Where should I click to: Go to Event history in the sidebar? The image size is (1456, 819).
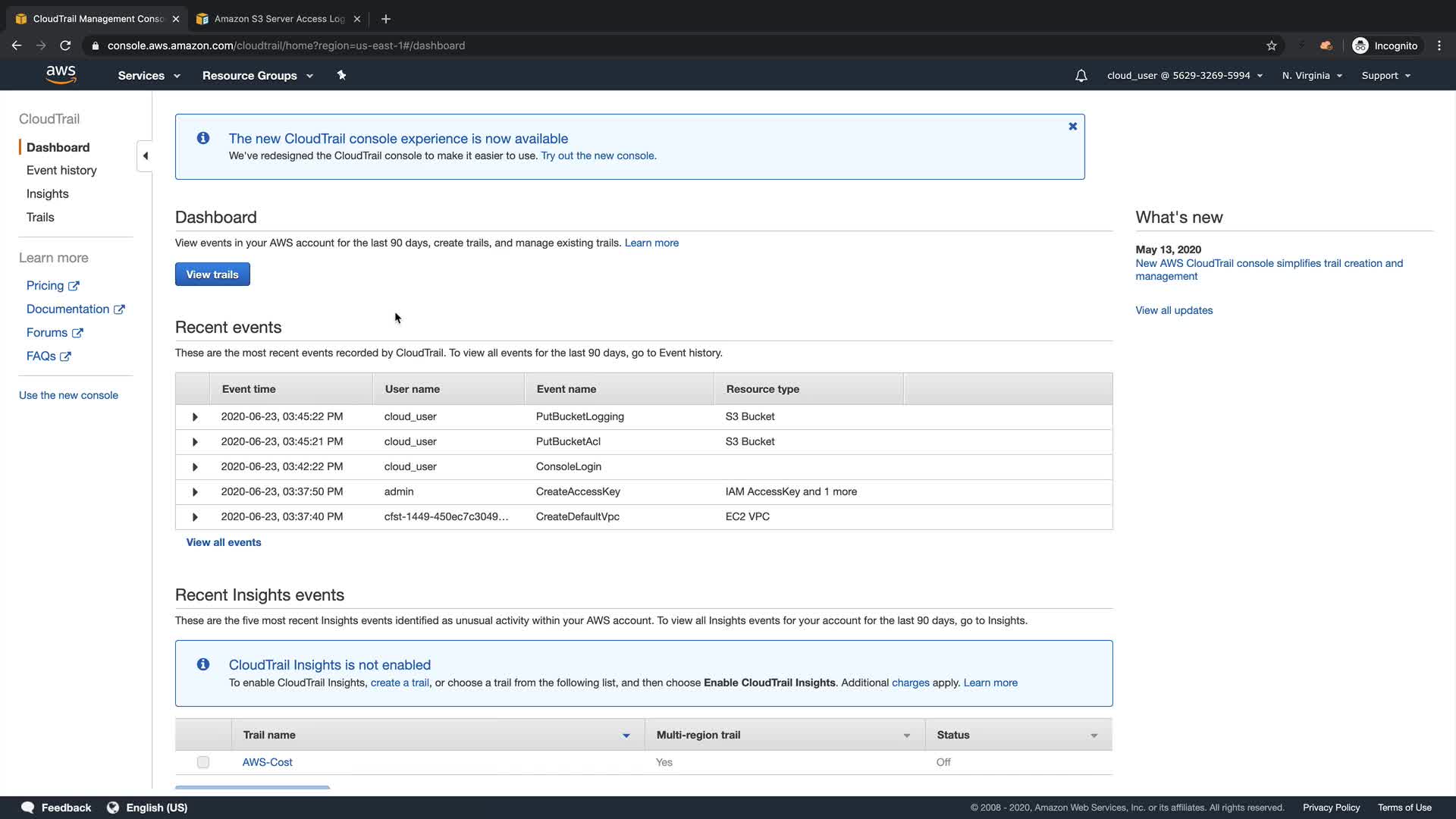pos(61,171)
